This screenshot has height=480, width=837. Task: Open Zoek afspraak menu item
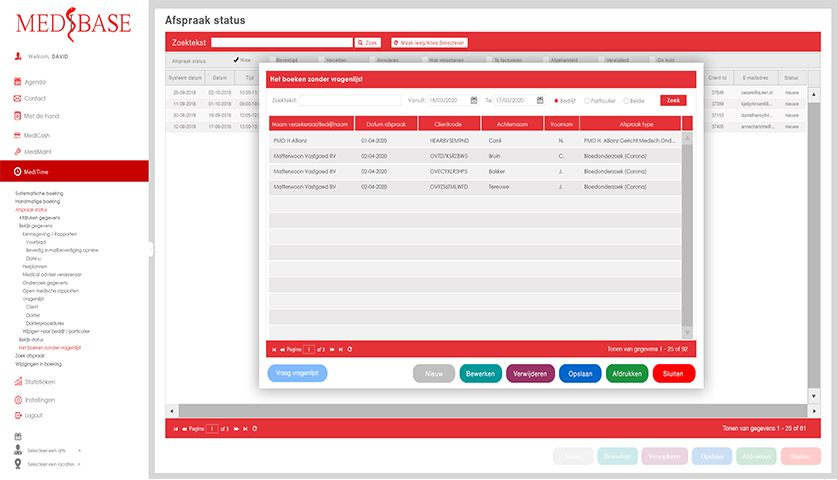pyautogui.click(x=30, y=356)
